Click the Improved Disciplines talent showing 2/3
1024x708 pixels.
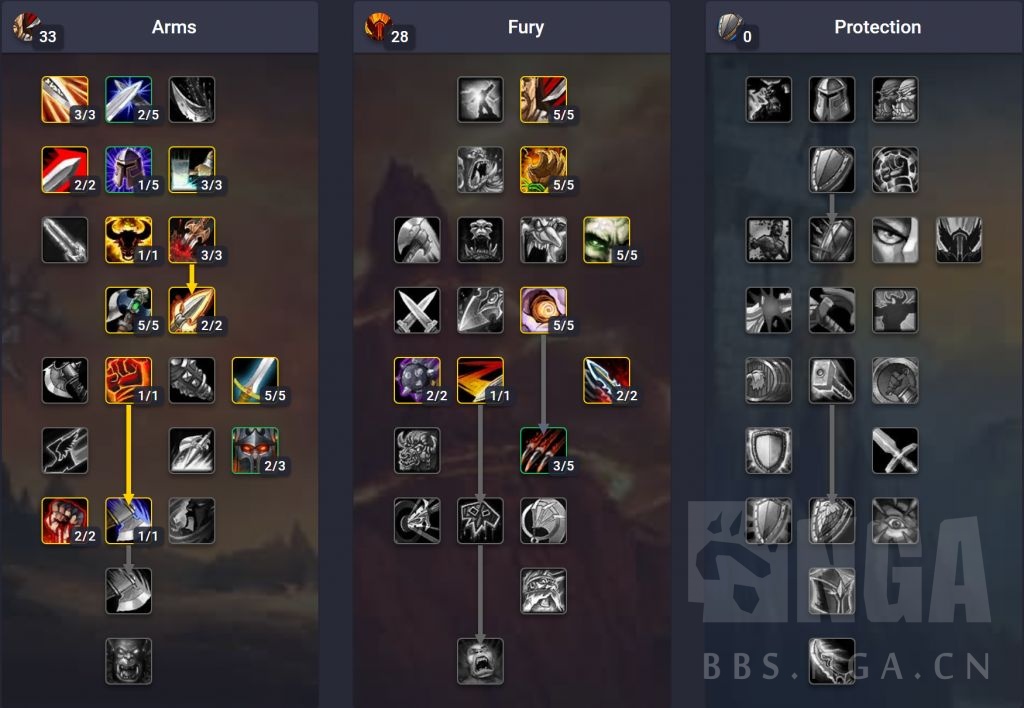255,450
